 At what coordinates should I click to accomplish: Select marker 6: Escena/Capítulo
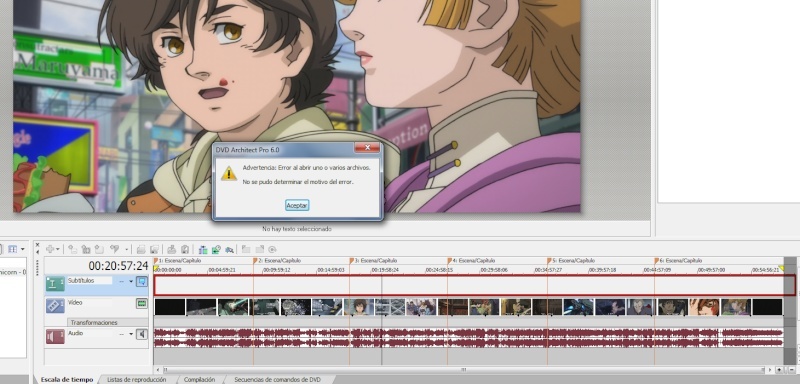(x=678, y=261)
